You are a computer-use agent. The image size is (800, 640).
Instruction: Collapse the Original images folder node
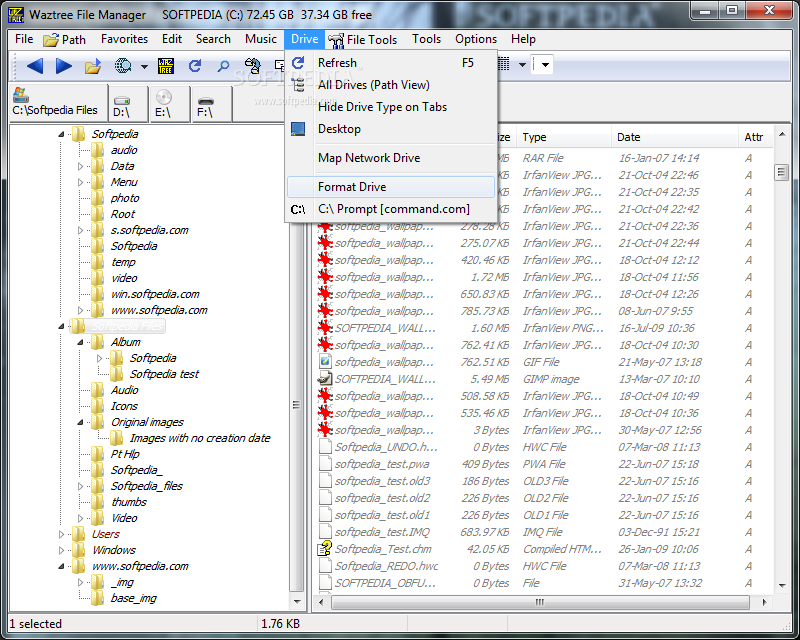pos(80,422)
